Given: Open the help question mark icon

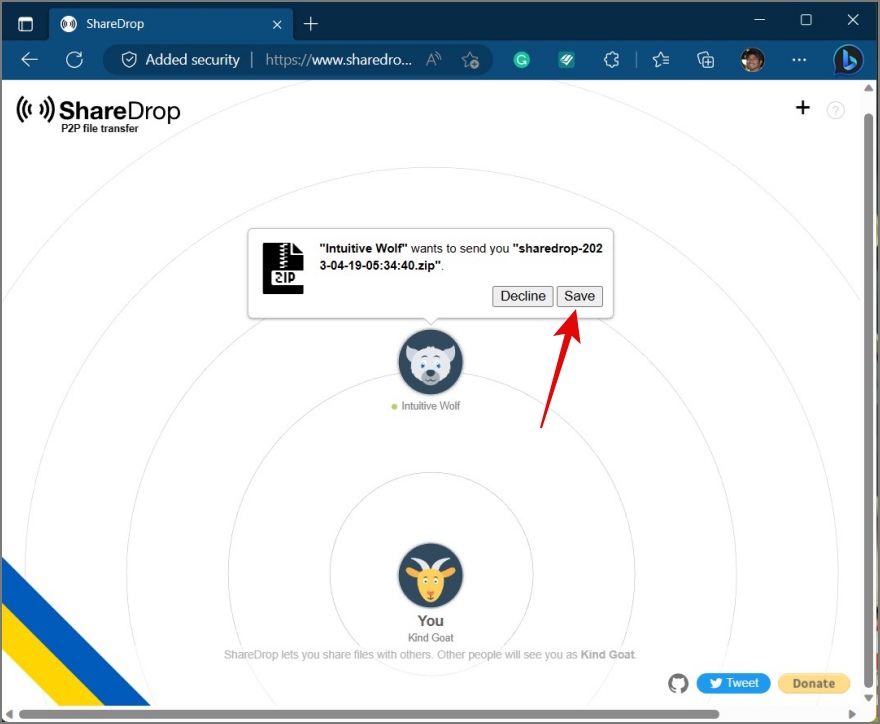Looking at the screenshot, I should pyautogui.click(x=835, y=110).
